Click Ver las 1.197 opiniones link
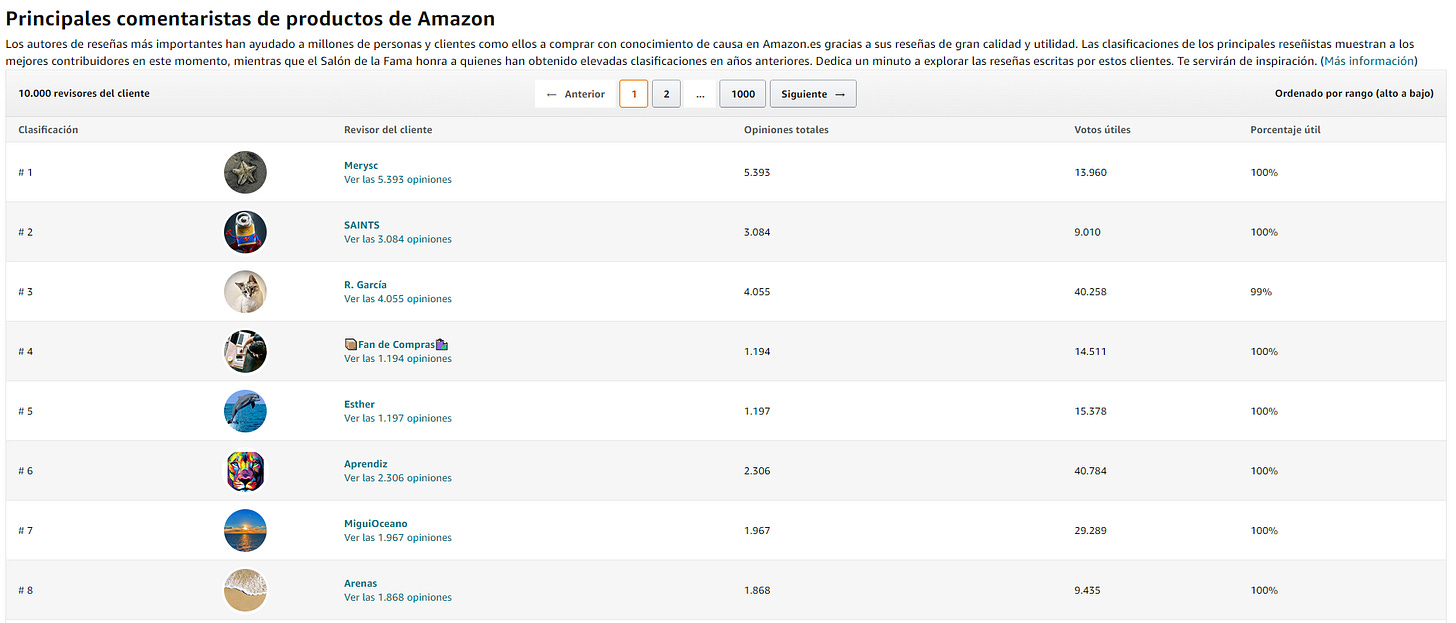Screen dimensions: 1456x623 [x=398, y=419]
